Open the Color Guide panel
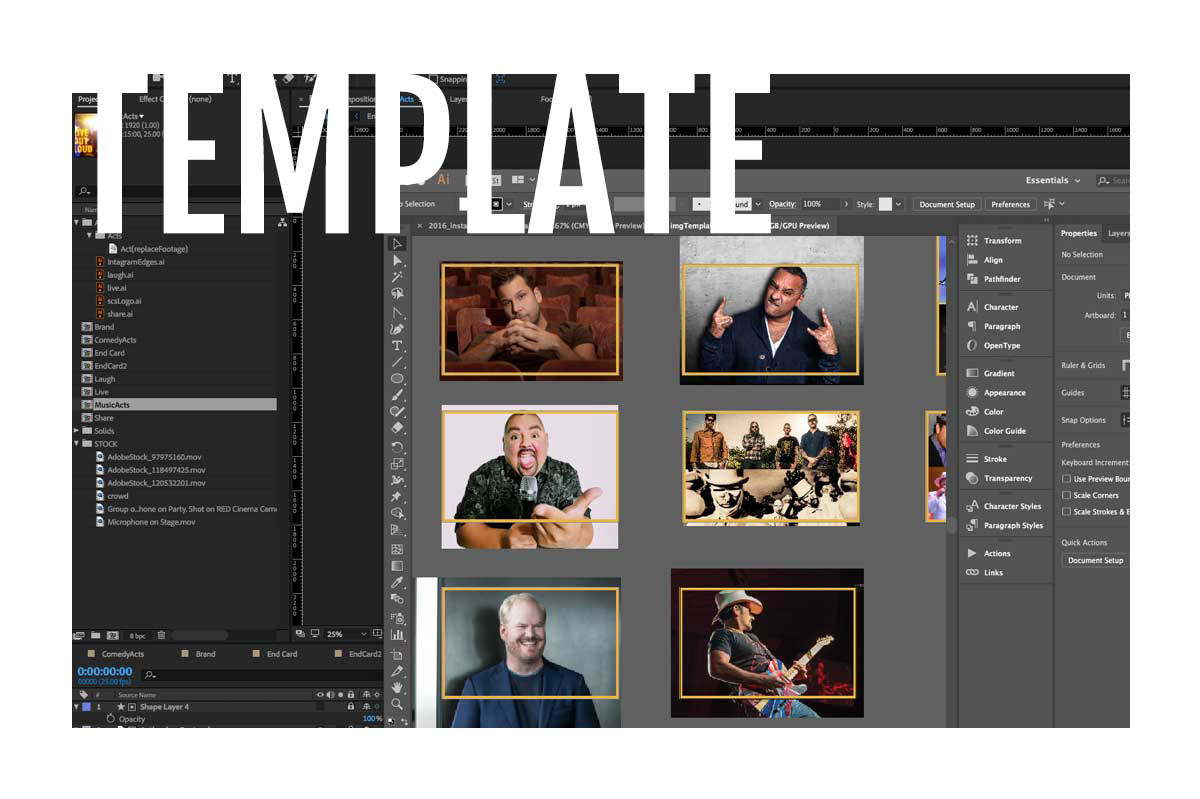 click(995, 431)
